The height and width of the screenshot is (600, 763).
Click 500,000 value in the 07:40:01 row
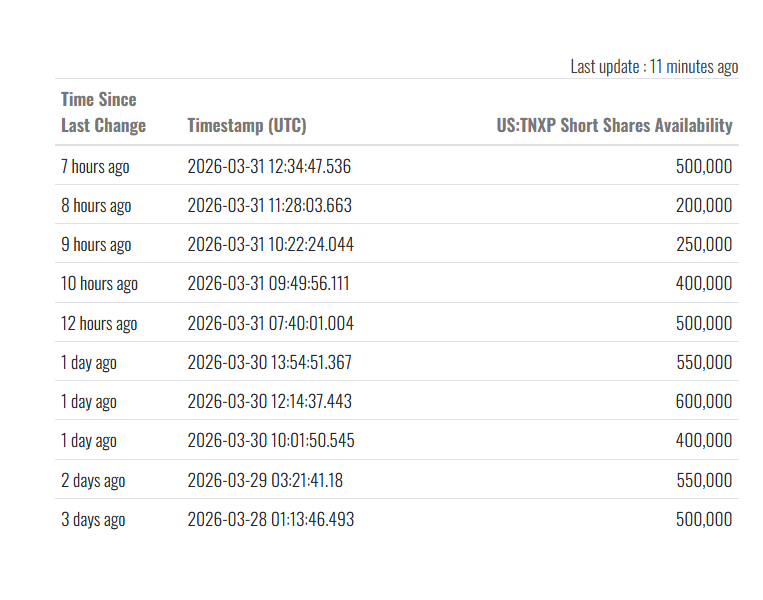(704, 323)
